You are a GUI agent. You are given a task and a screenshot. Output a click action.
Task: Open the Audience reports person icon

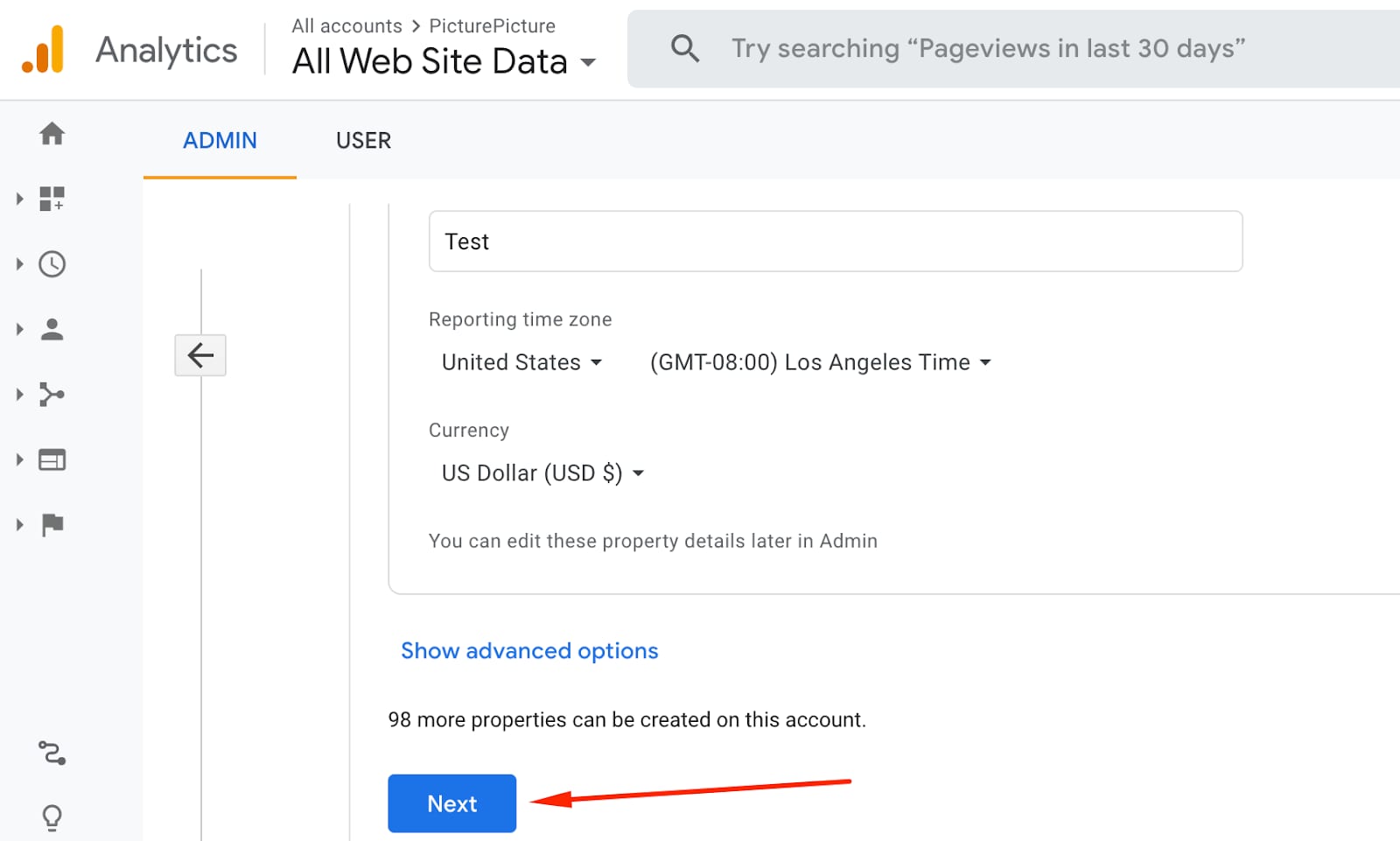52,328
